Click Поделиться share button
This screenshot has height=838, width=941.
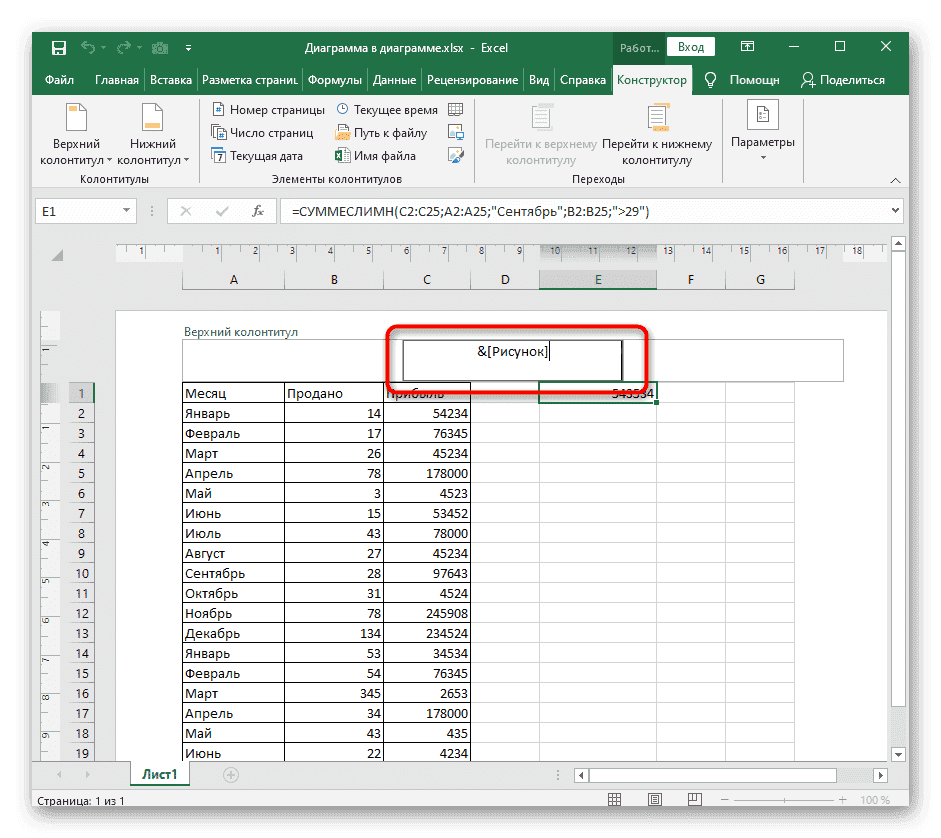point(841,80)
